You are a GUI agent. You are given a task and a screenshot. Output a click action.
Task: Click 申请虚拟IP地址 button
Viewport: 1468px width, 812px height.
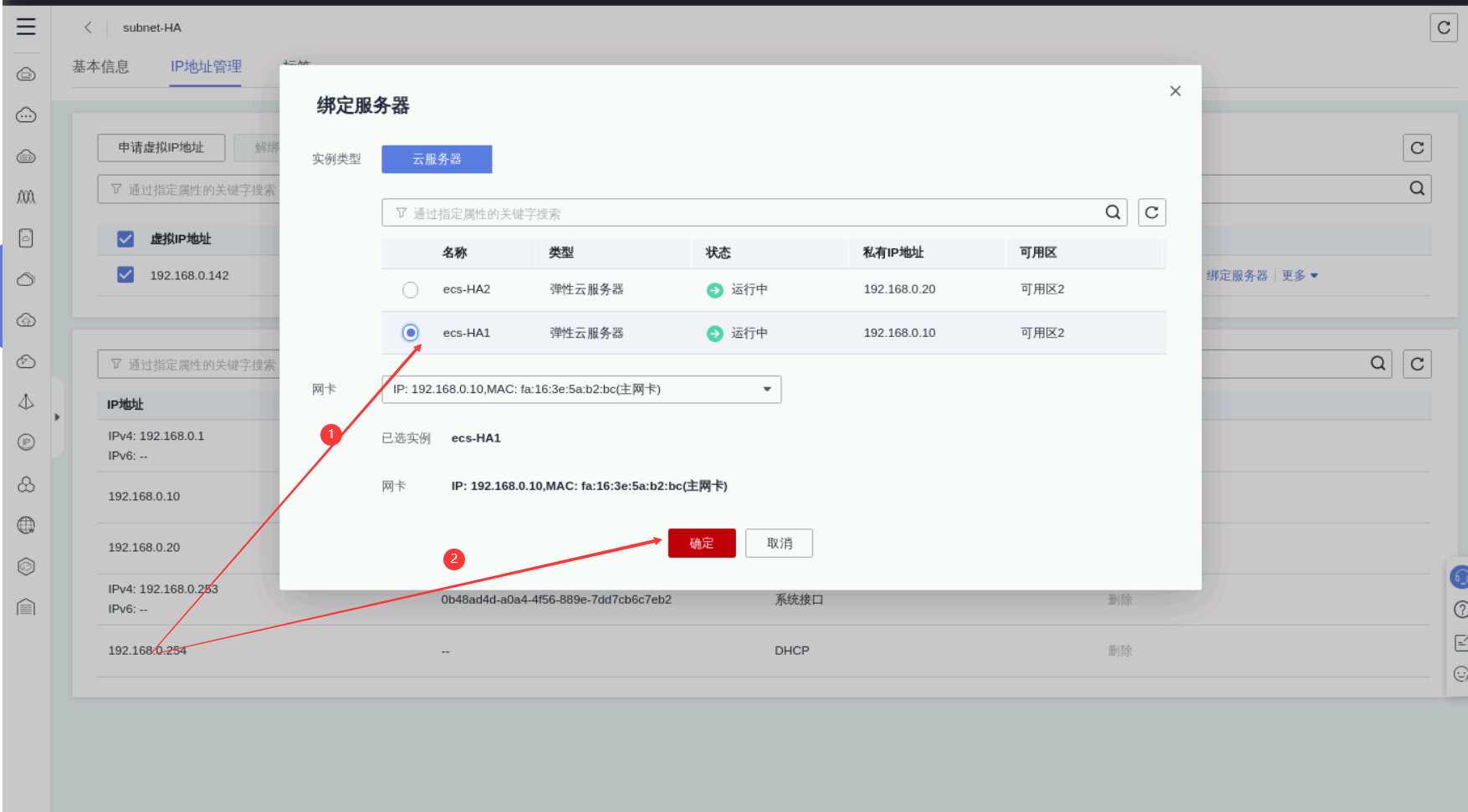tap(161, 148)
